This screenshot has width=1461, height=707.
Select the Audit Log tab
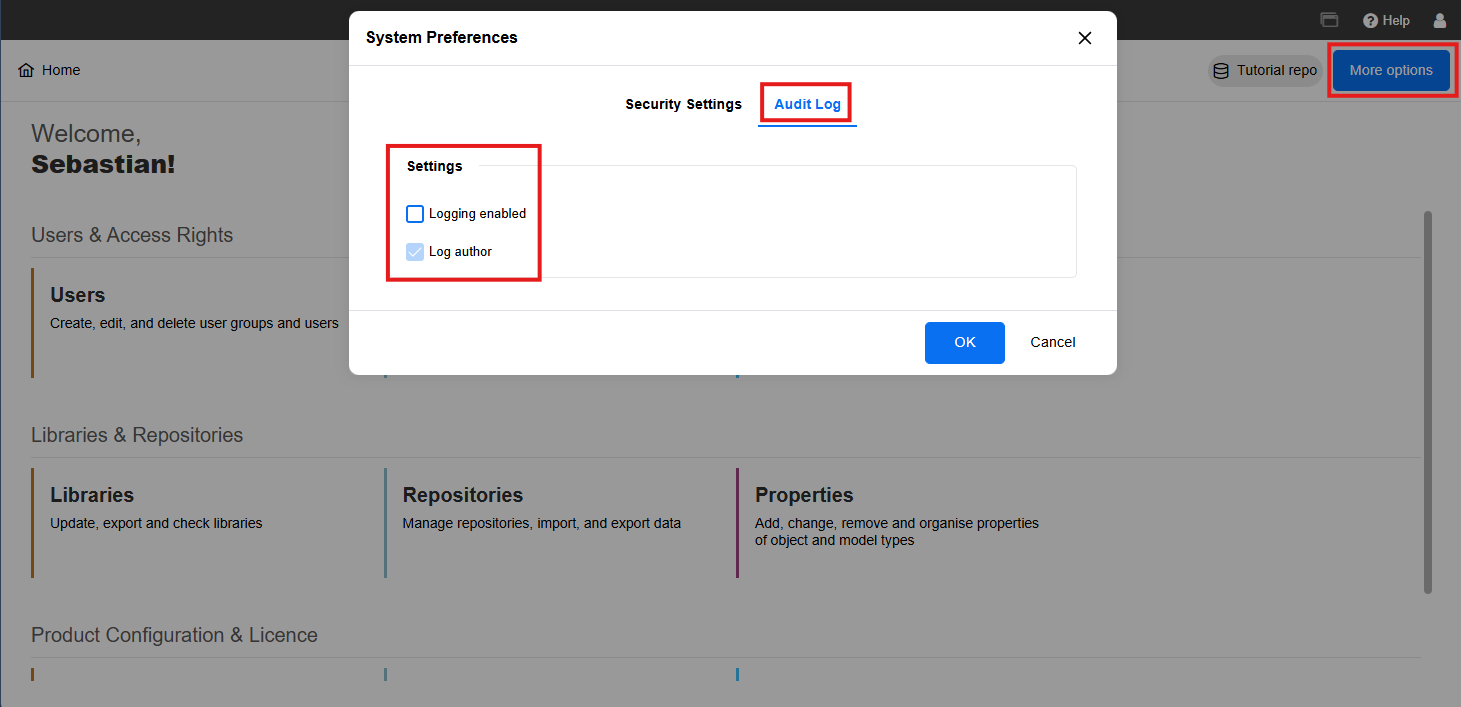pyautogui.click(x=806, y=104)
